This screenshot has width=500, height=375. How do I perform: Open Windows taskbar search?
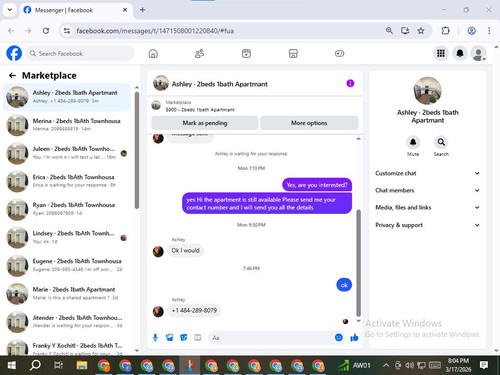(35, 365)
